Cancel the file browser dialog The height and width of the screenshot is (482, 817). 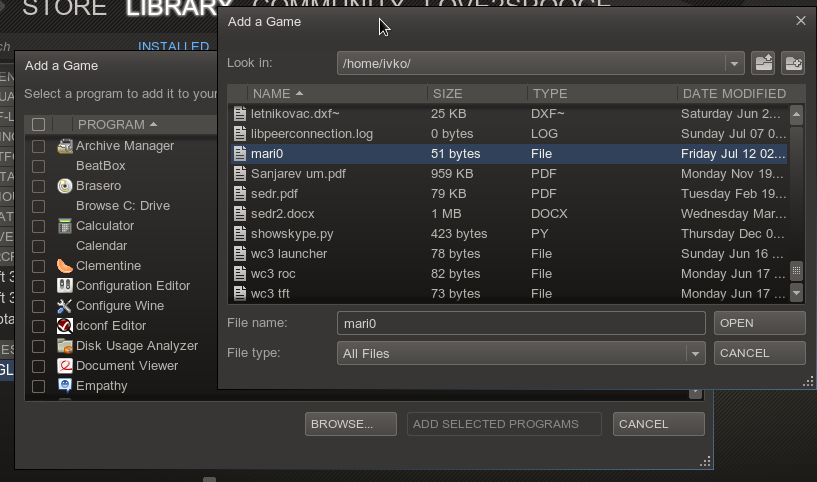coord(760,353)
